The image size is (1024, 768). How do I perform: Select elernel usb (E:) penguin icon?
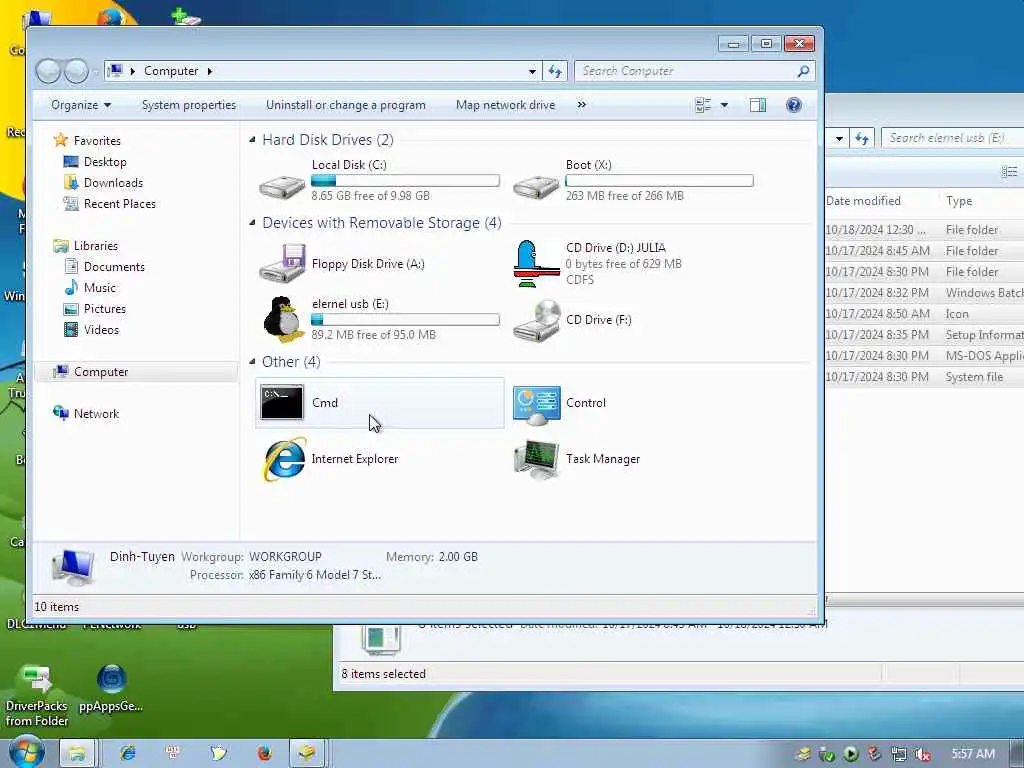coord(282,319)
